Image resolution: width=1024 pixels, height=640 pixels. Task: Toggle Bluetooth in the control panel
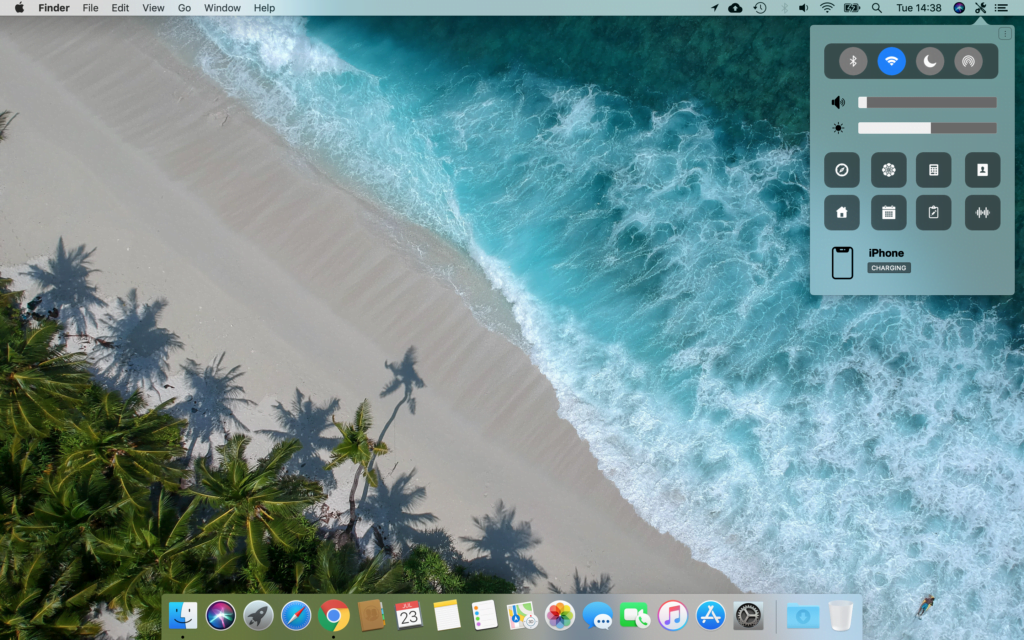click(x=853, y=61)
